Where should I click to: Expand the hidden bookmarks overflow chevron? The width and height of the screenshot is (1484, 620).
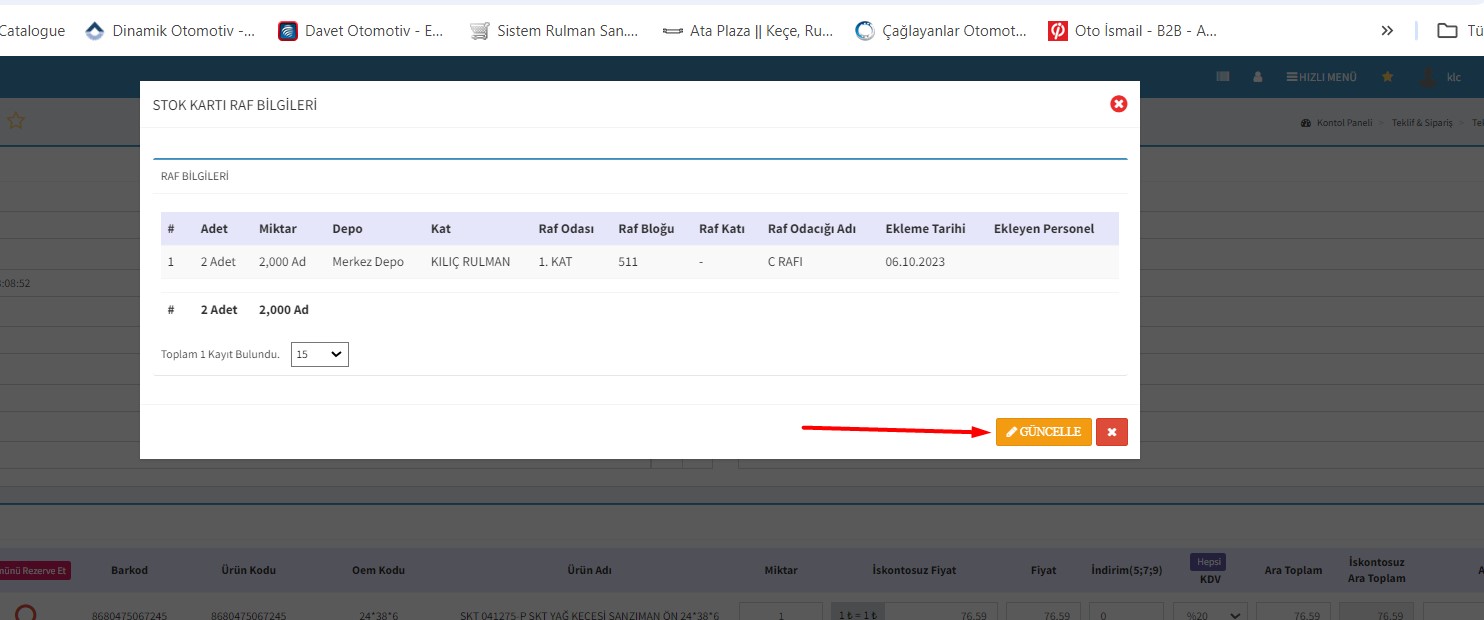pyautogui.click(x=1387, y=31)
